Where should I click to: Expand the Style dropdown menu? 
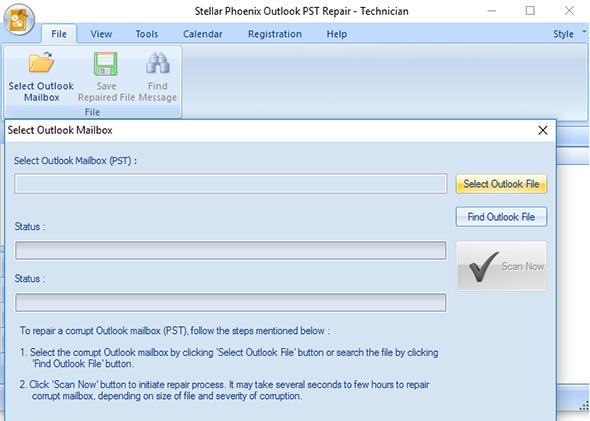click(x=569, y=34)
